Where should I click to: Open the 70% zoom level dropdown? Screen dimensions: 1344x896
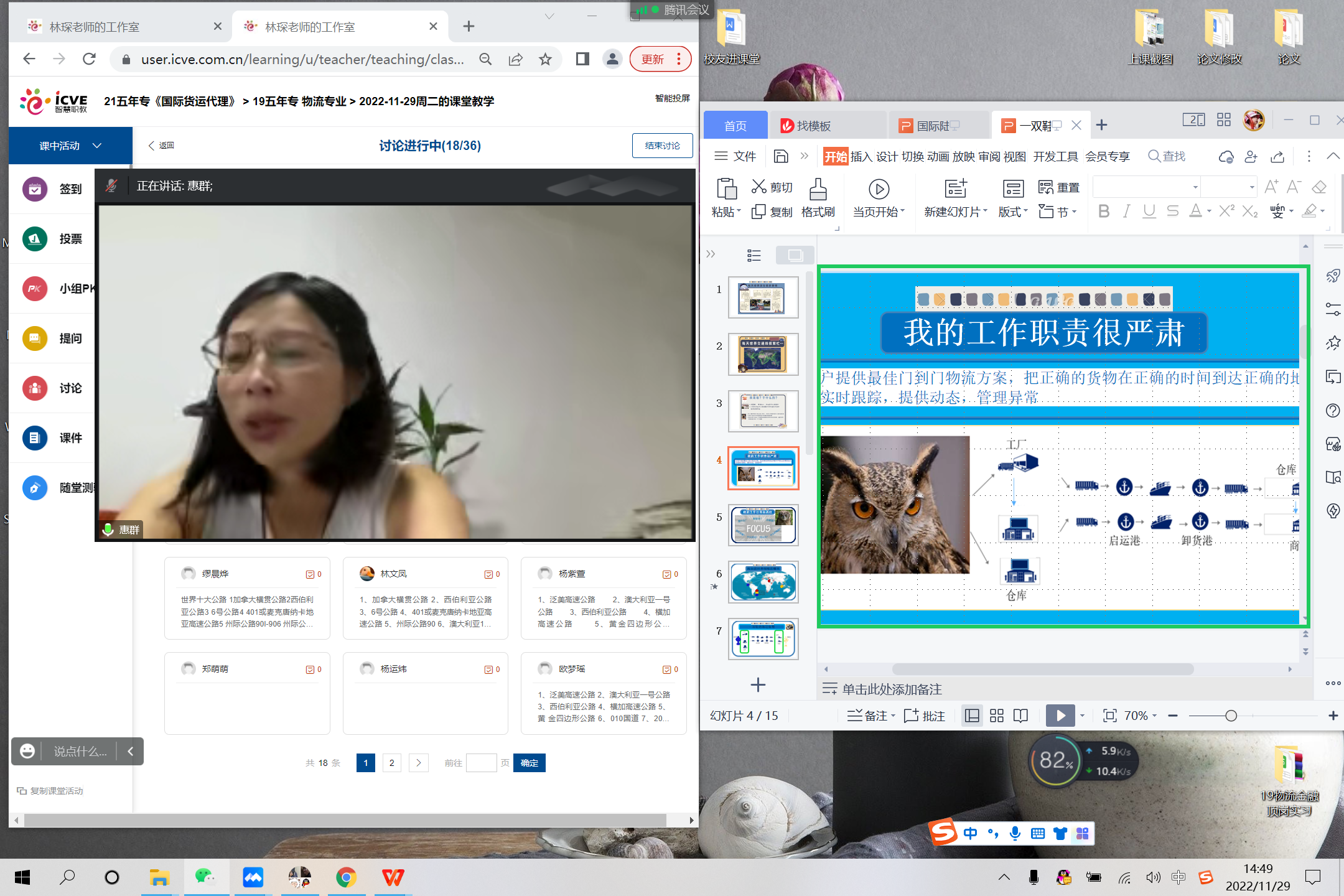[x=1141, y=716]
